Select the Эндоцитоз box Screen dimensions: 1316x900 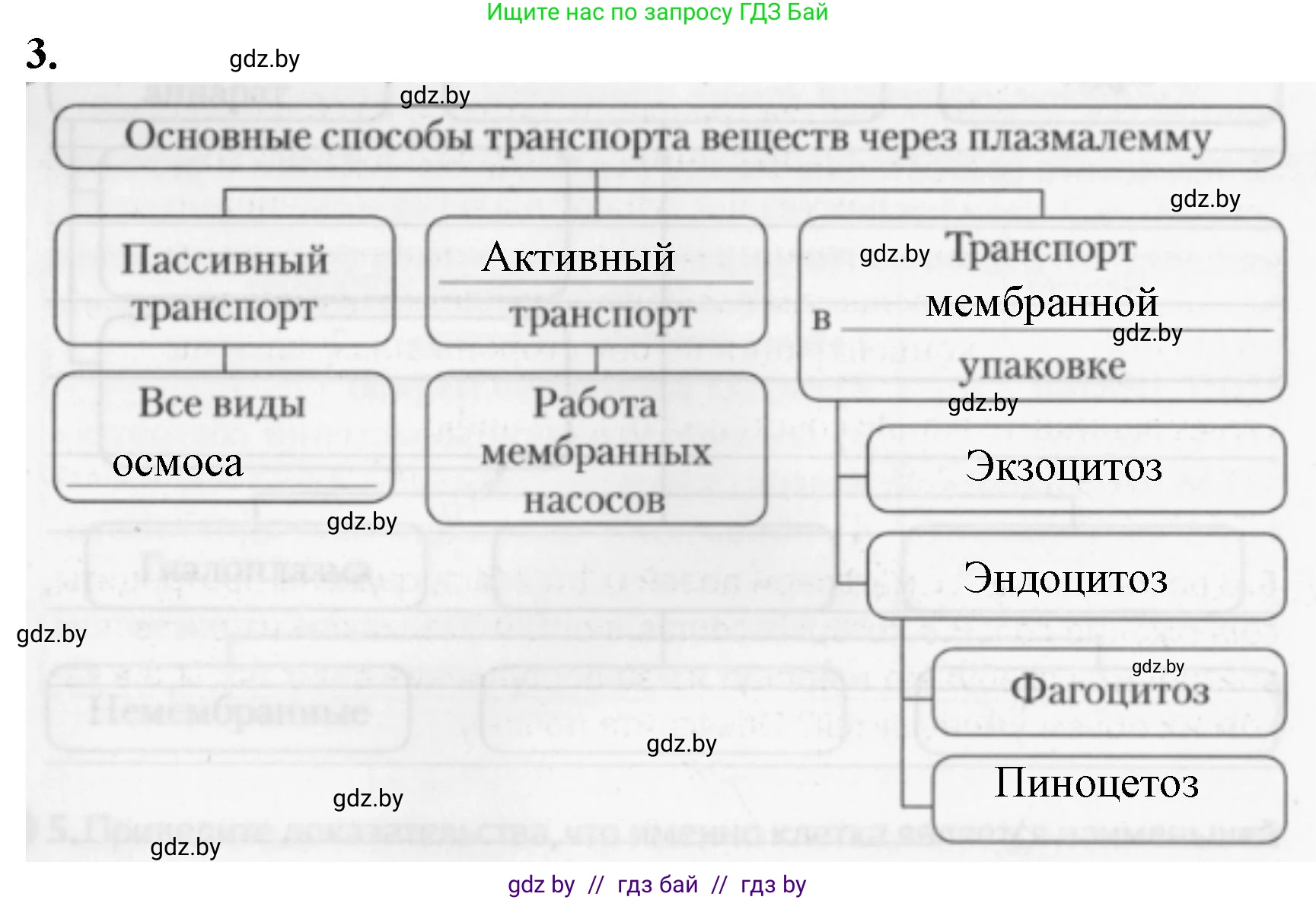point(1075,578)
